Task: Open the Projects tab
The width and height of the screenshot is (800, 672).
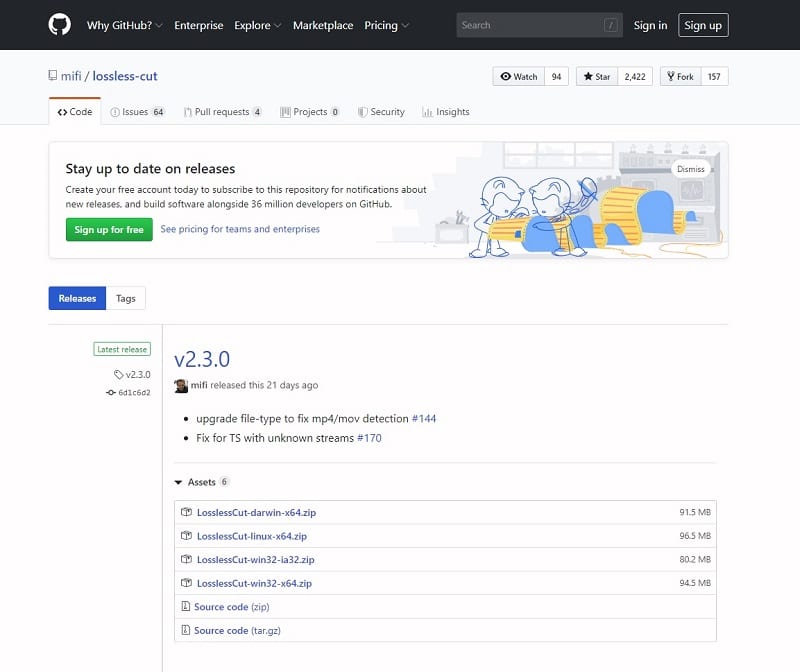Action: (309, 112)
